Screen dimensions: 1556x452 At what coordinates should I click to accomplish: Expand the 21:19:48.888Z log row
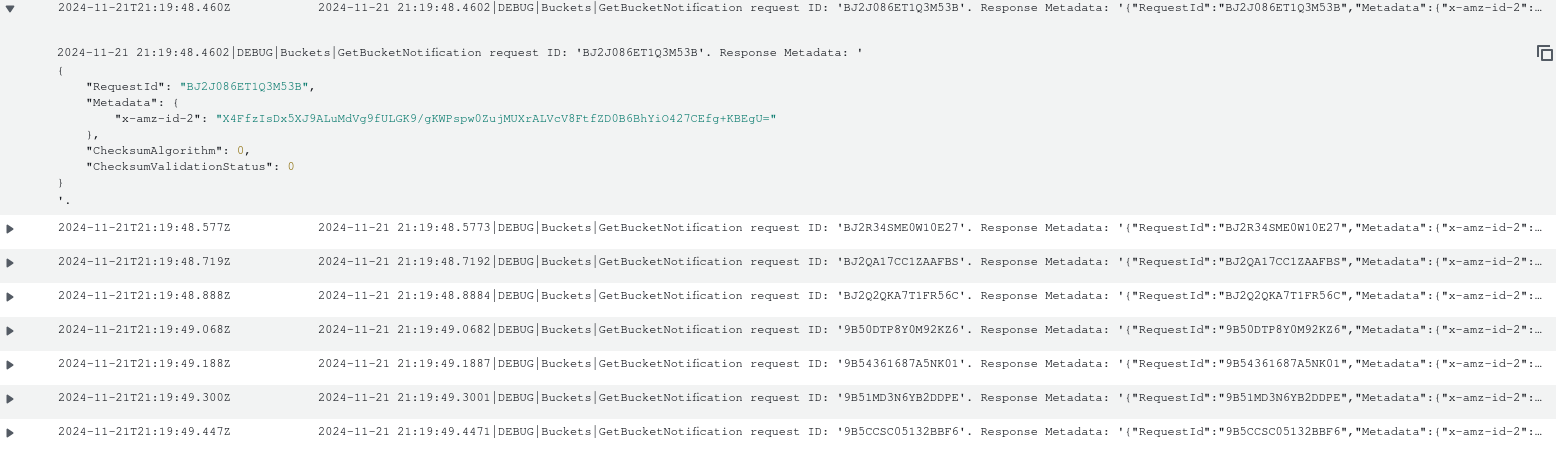[10, 297]
